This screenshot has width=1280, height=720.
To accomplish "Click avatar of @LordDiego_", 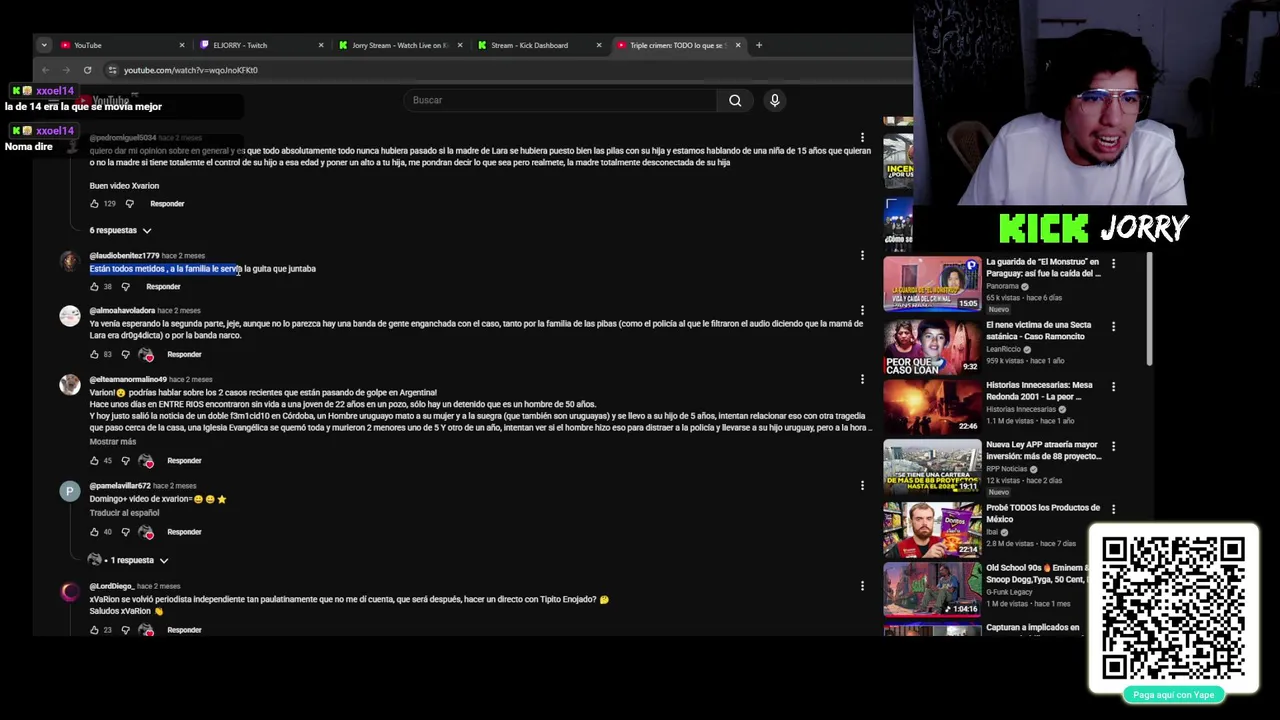I will (x=69, y=591).
